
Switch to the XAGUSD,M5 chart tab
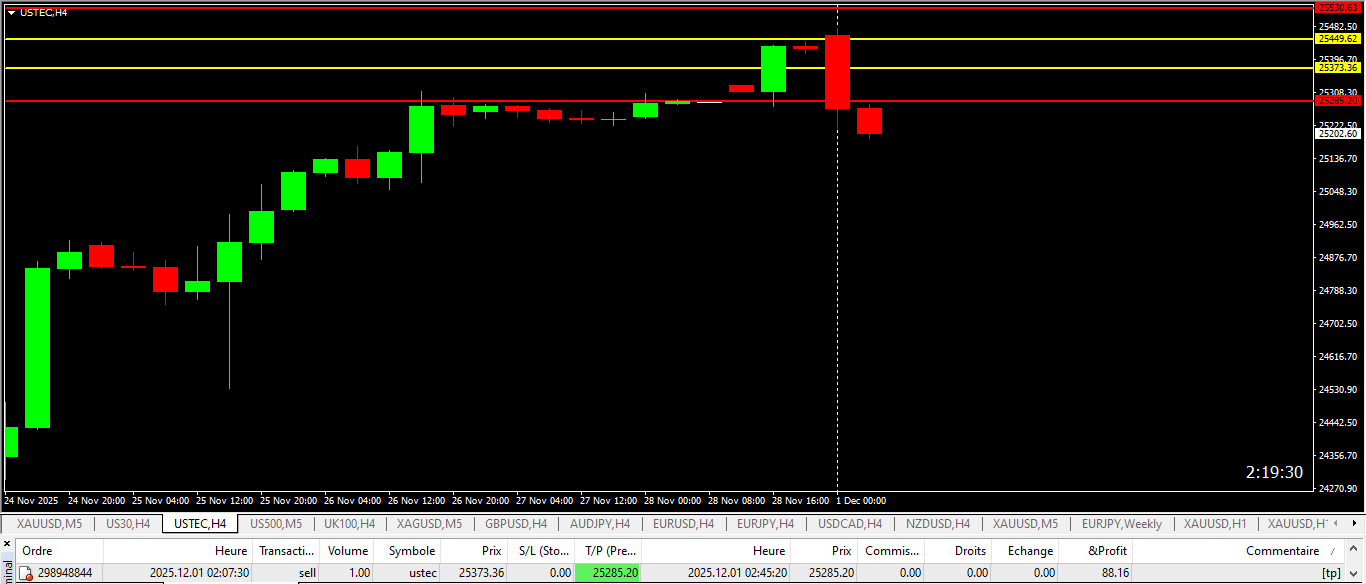pos(429,523)
